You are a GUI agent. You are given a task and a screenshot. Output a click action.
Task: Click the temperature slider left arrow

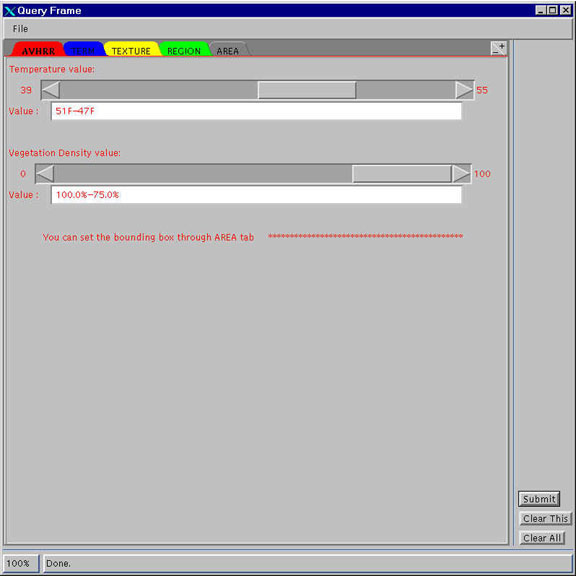coord(51,90)
